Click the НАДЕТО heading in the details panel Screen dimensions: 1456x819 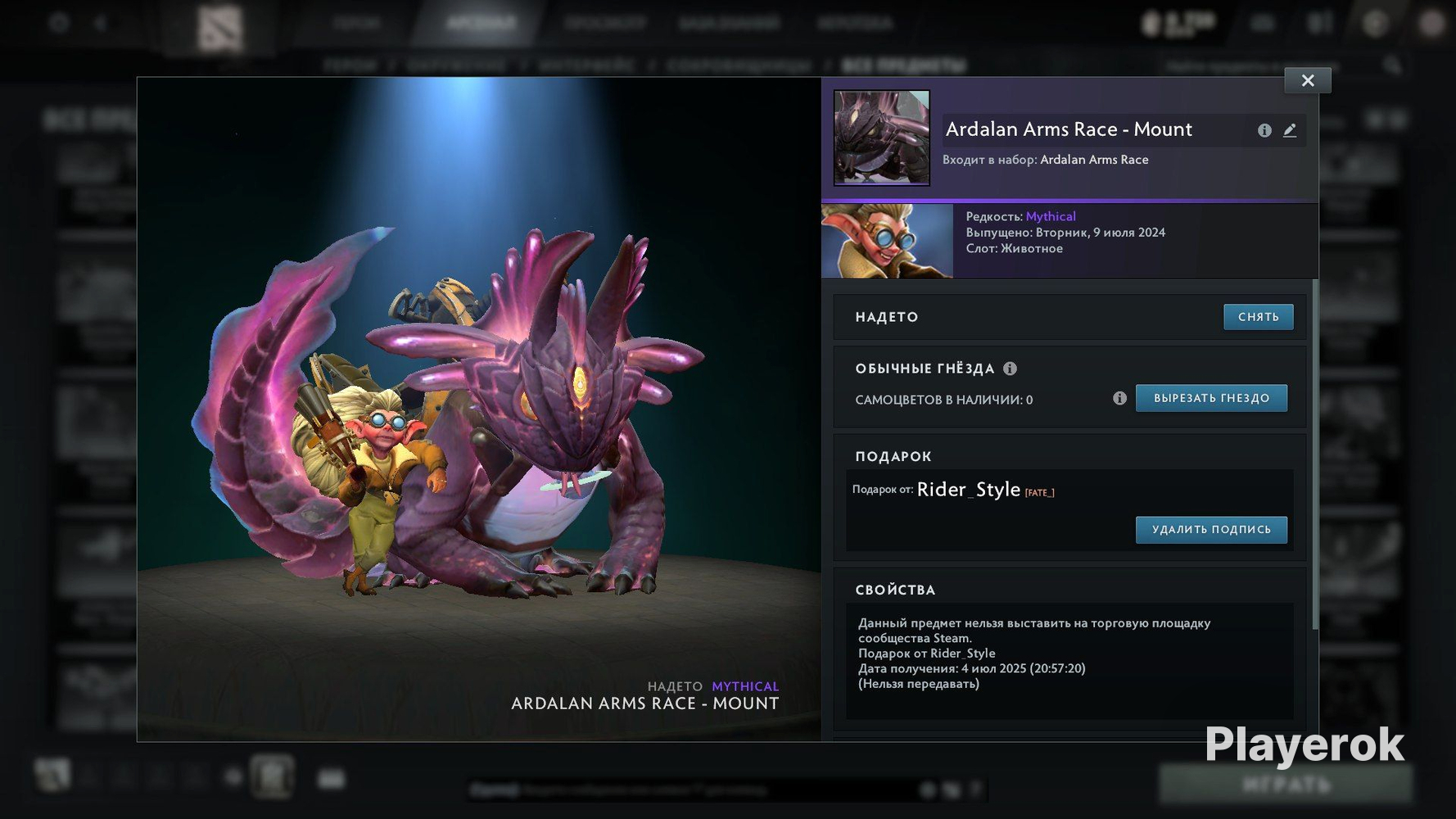tap(887, 317)
